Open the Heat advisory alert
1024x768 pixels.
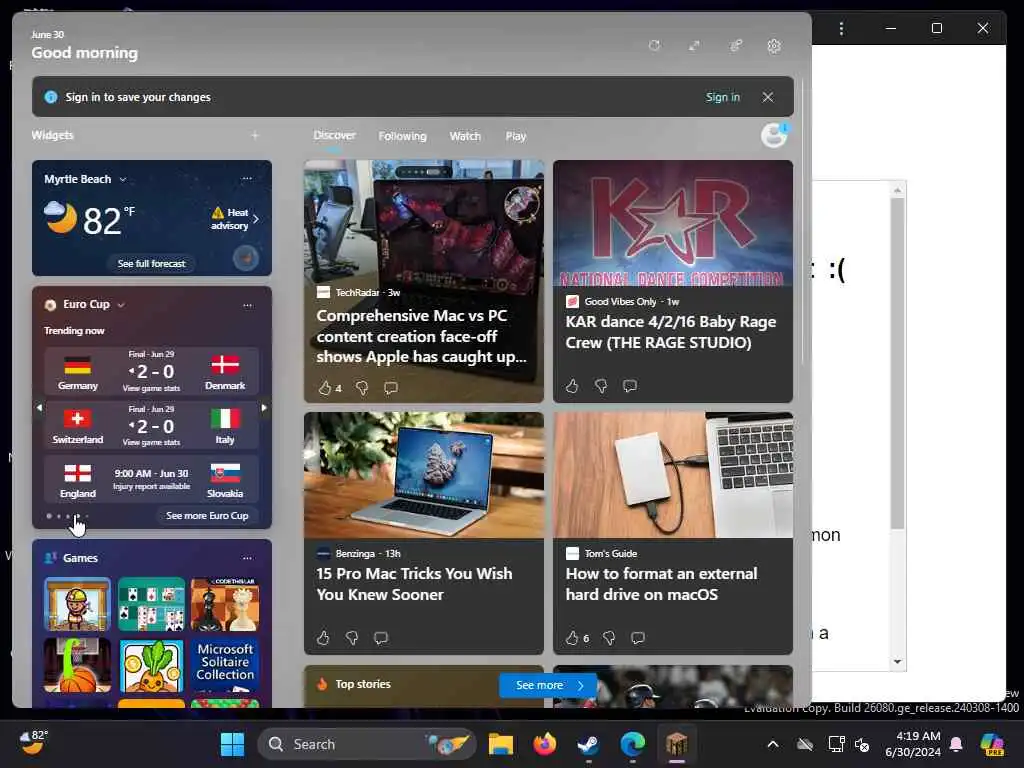230,219
